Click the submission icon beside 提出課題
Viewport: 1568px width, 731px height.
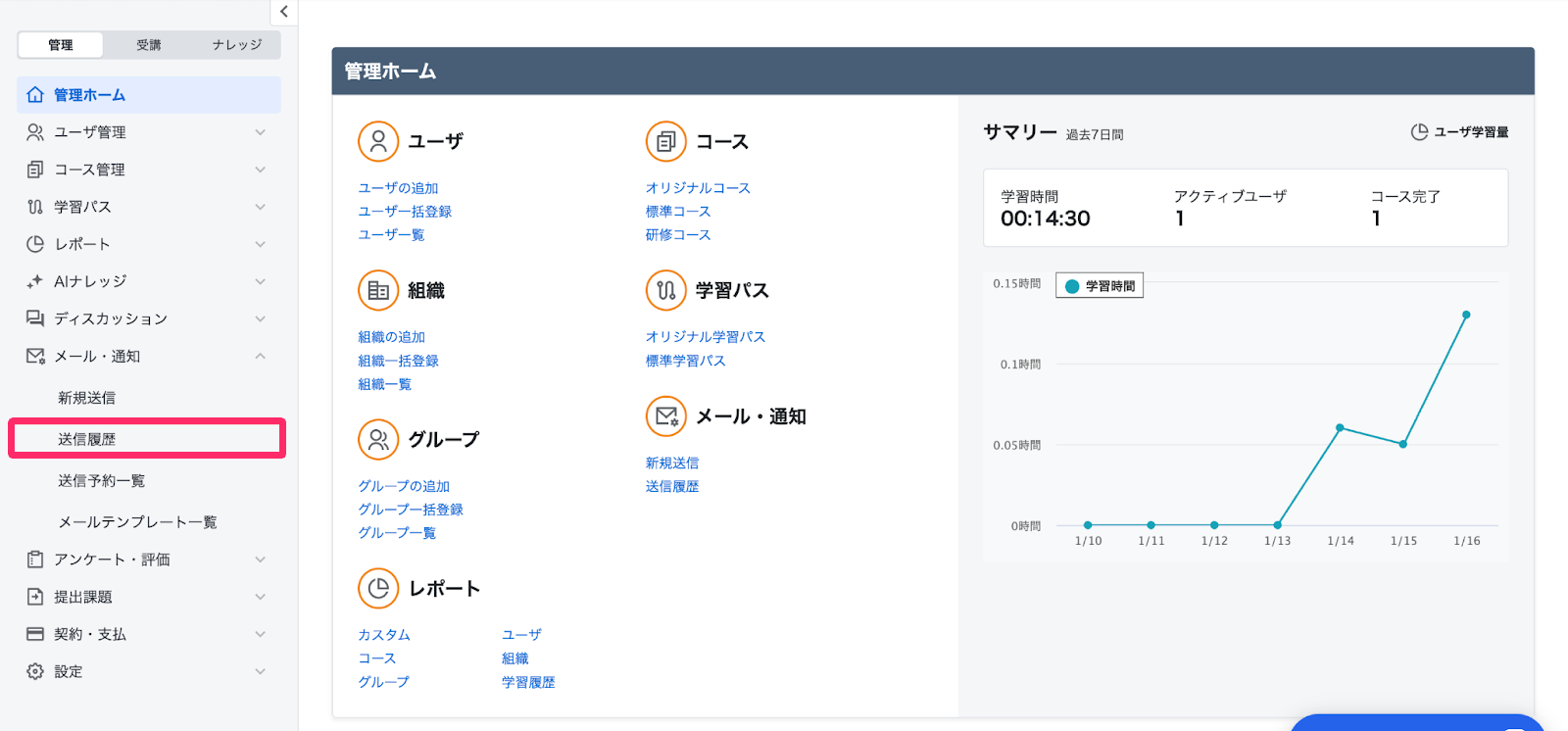[35, 597]
